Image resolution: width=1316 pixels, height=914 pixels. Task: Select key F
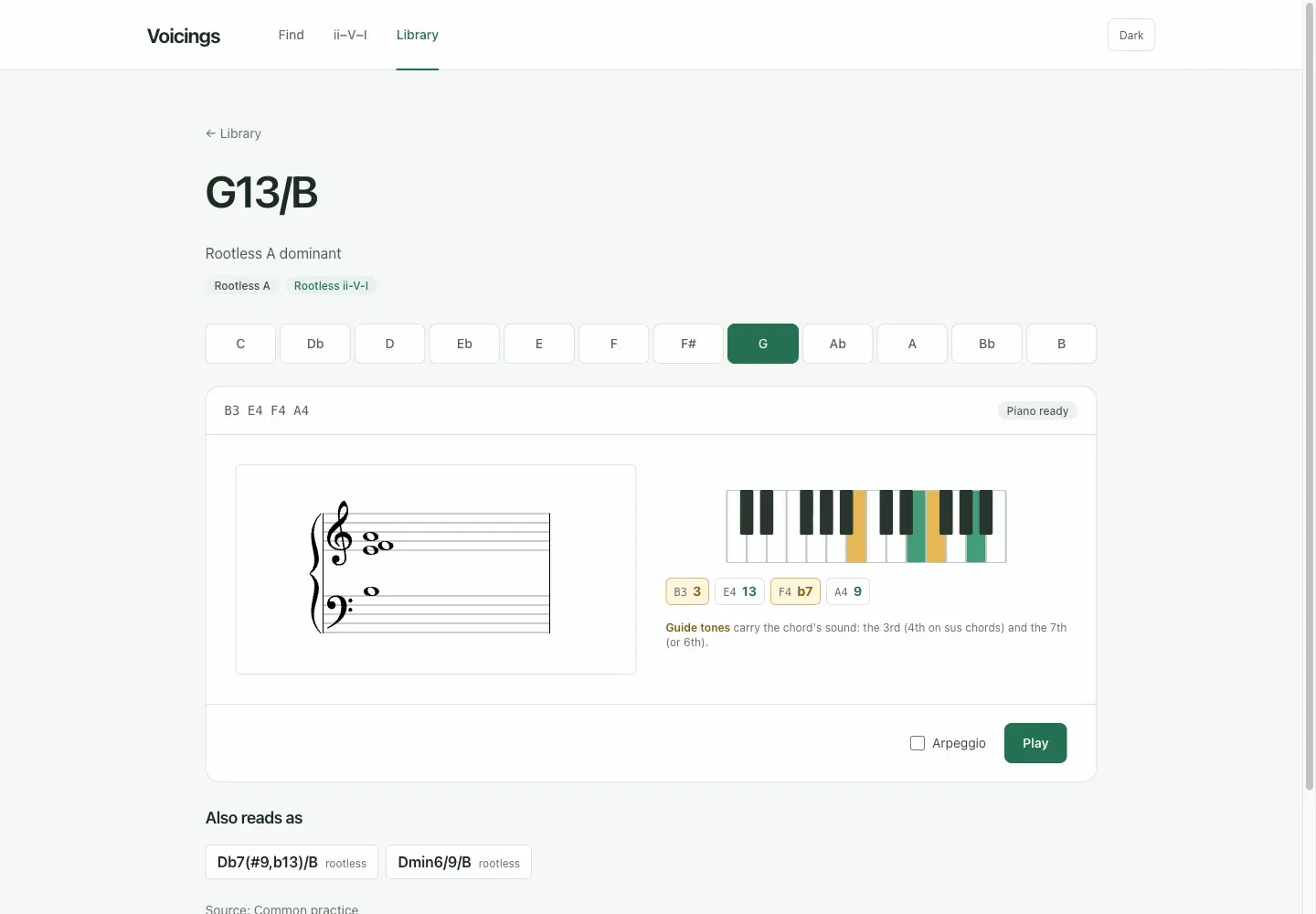614,344
